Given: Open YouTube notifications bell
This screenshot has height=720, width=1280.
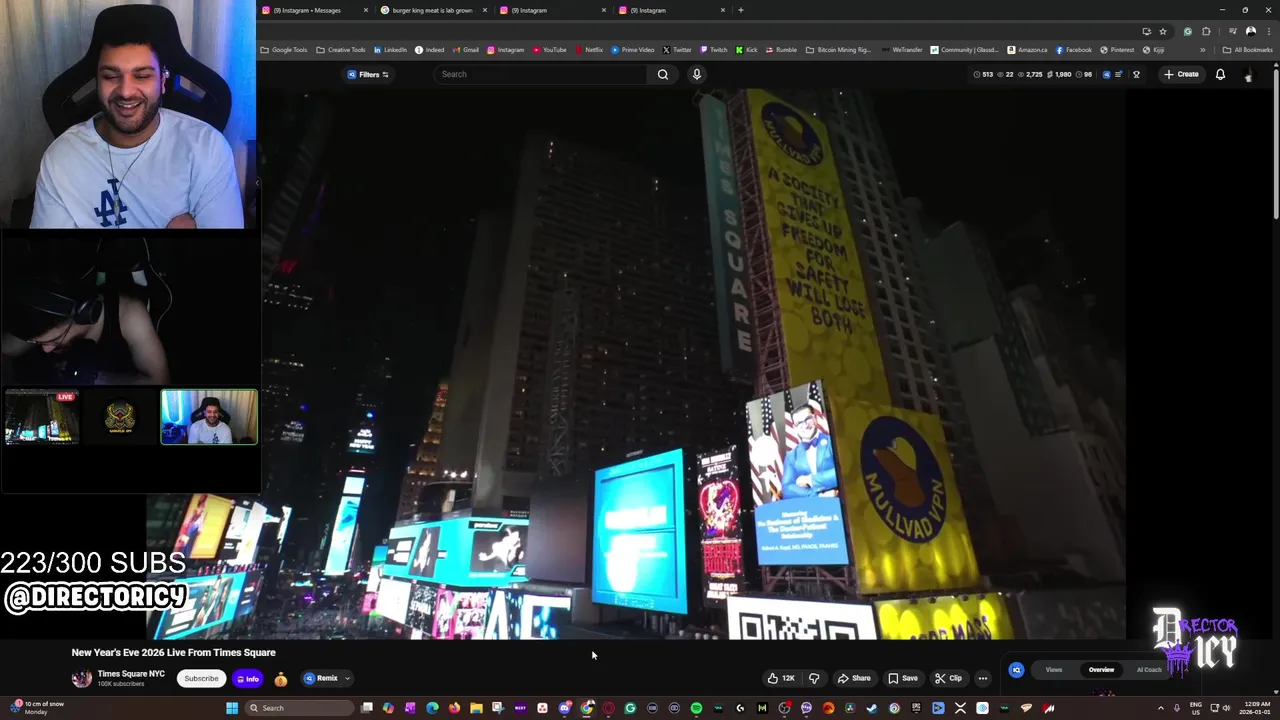Looking at the screenshot, I should coord(1220,74).
